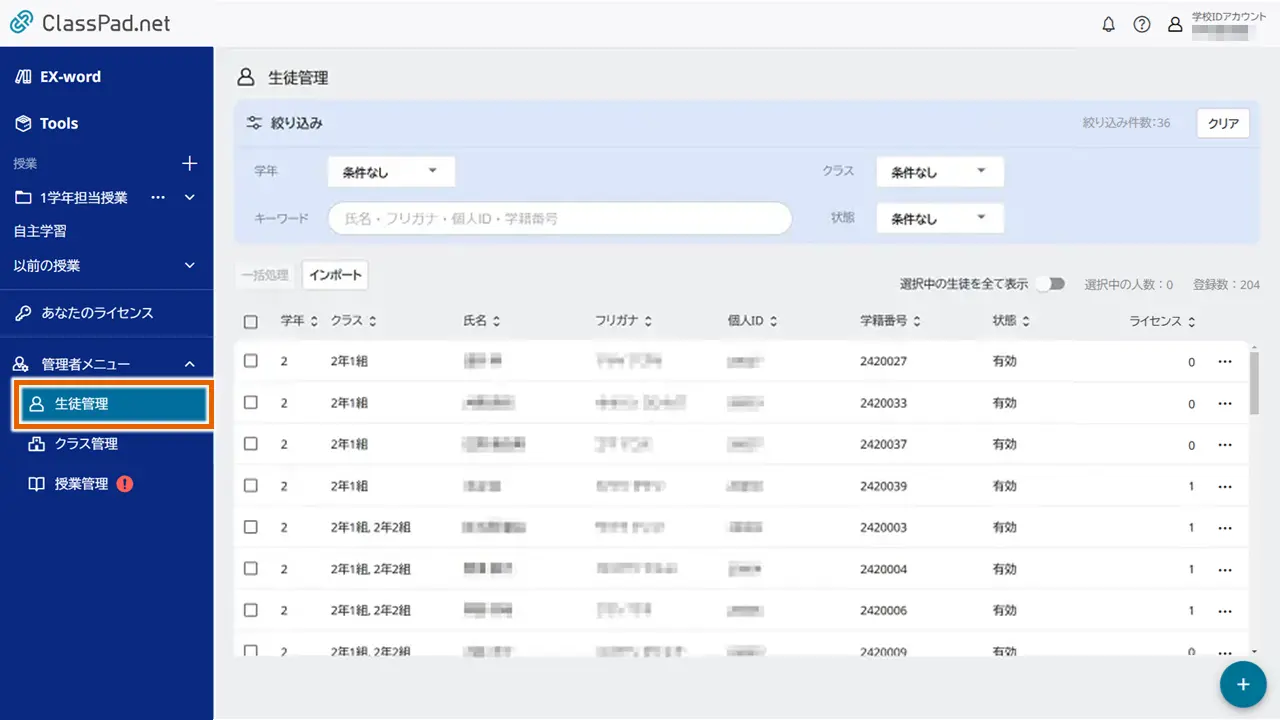Click the notification bell icon

tap(1108, 24)
